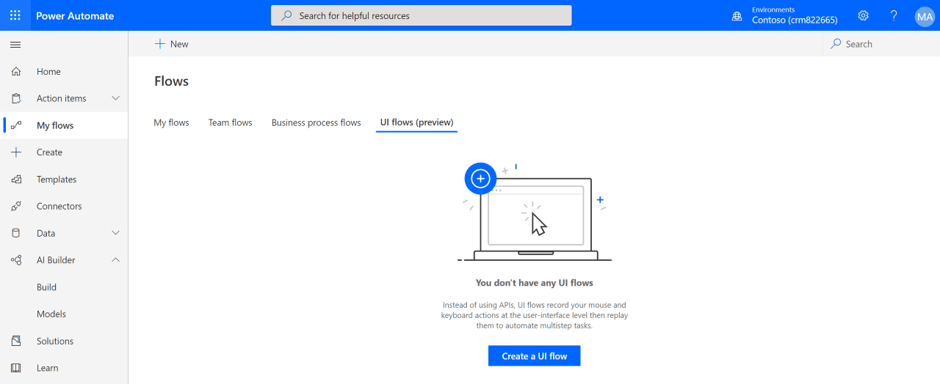The image size is (940, 384).
Task: Click the Solutions icon
Action: click(x=16, y=341)
